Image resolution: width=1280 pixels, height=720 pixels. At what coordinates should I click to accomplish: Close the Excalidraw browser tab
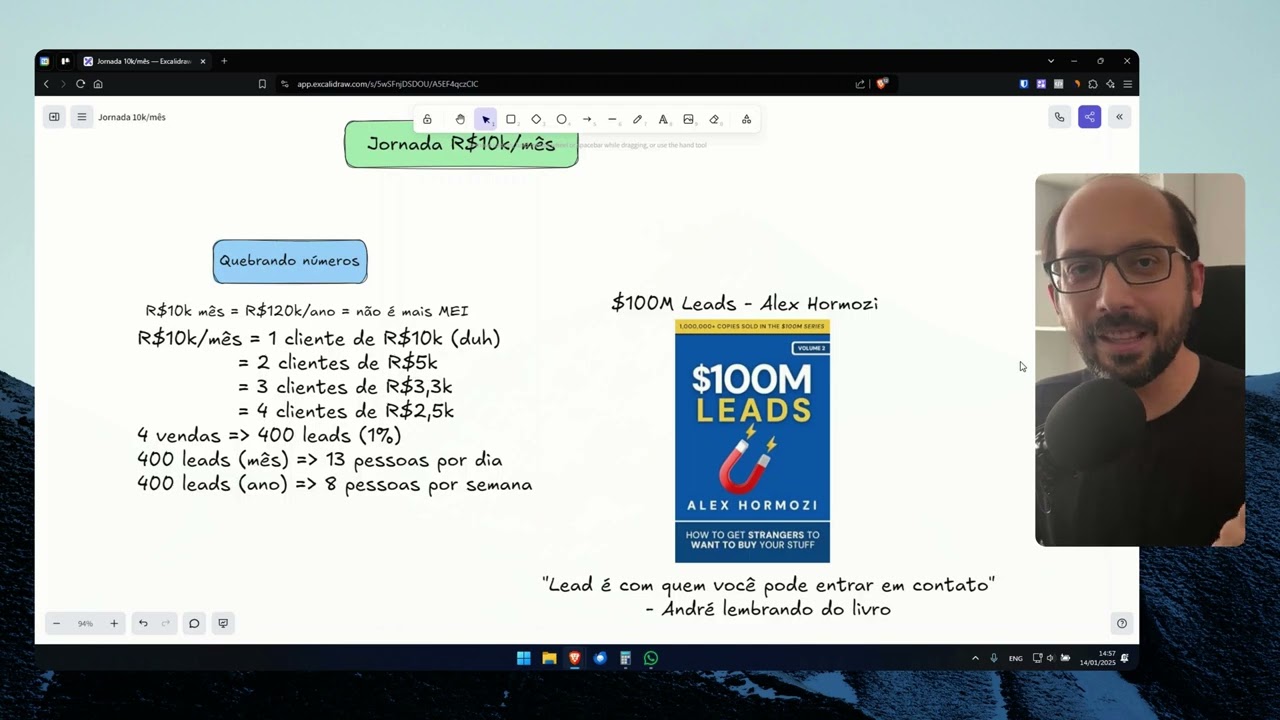[x=203, y=61]
